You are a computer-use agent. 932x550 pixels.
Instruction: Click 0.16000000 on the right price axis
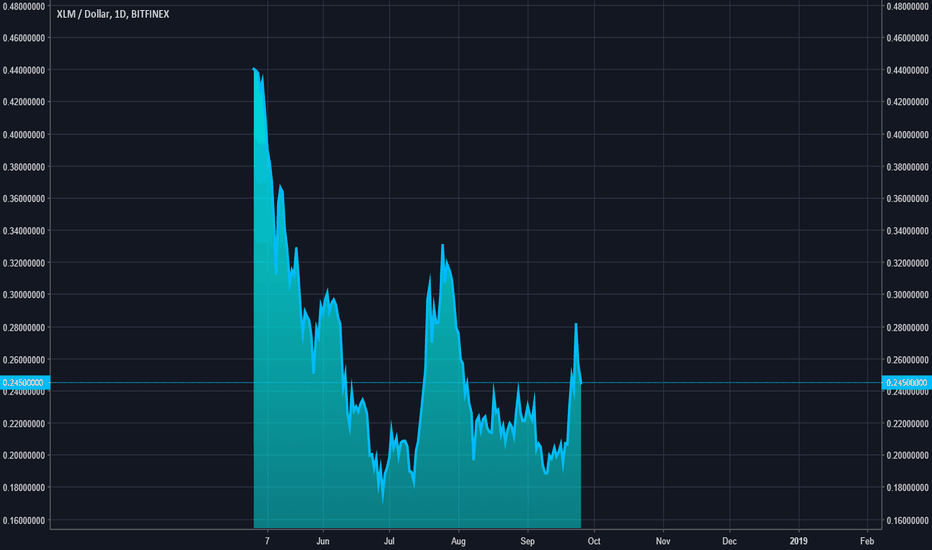point(907,520)
